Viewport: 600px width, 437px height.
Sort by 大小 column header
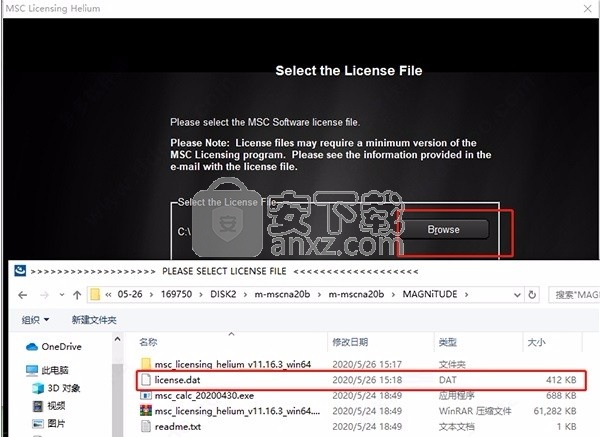point(536,342)
